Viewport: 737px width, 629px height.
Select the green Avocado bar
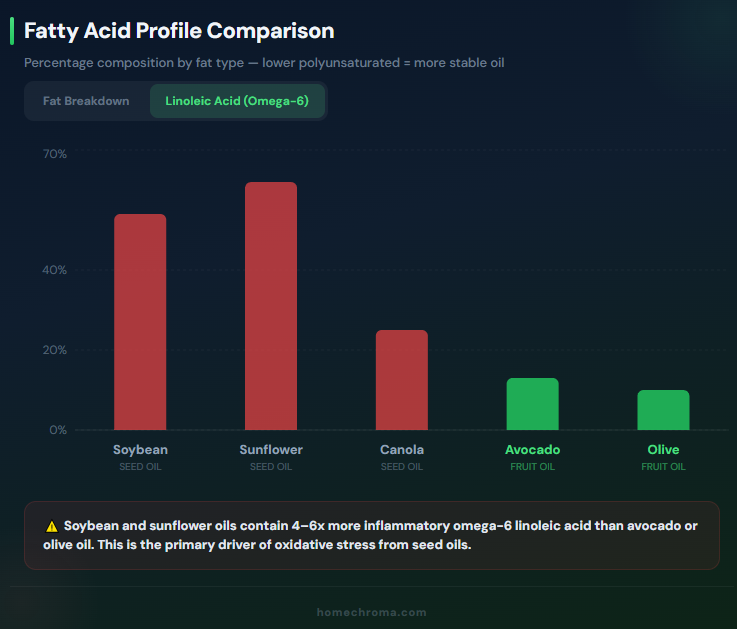click(x=532, y=404)
